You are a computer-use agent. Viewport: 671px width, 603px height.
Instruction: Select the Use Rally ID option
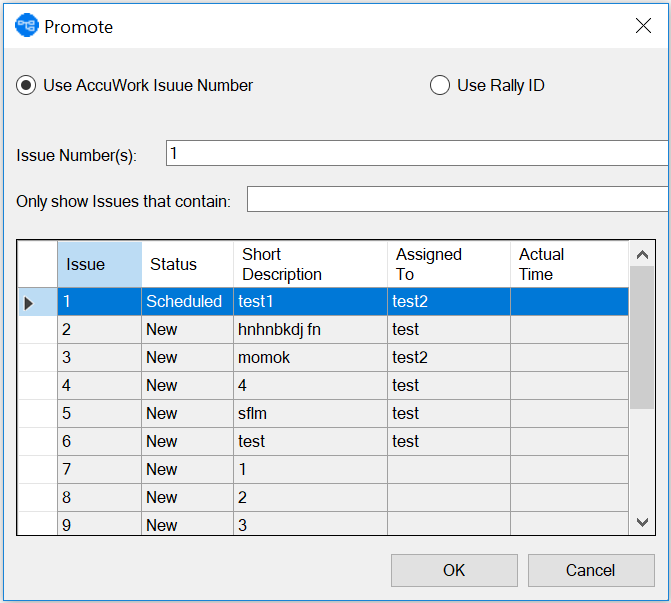point(440,86)
